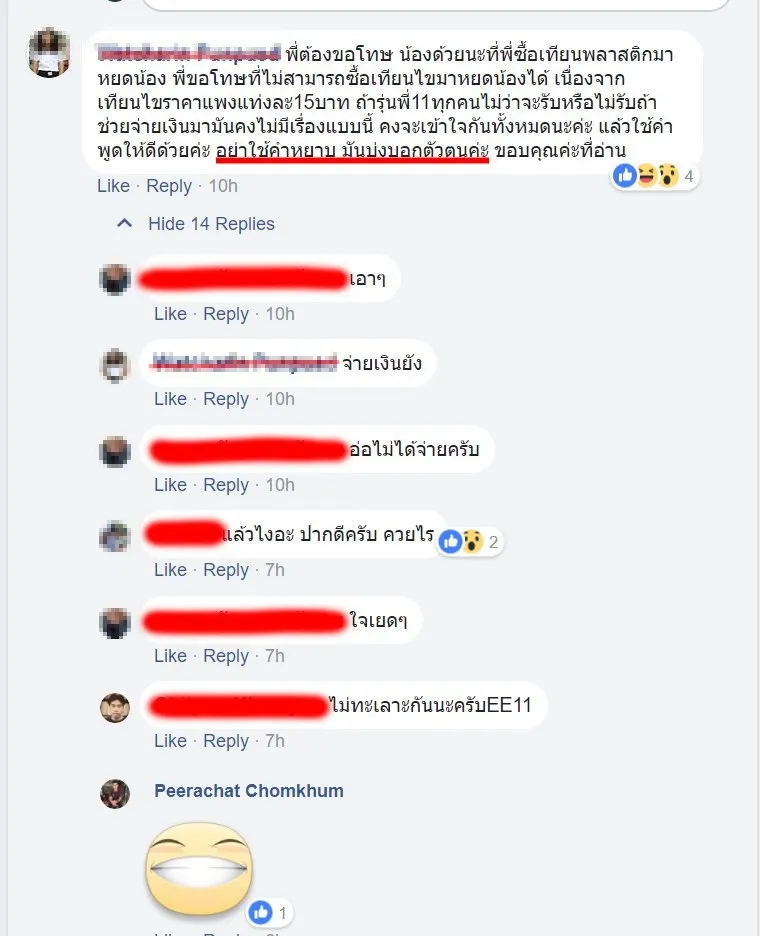Viewport: 760px width, 936px height.
Task: Open reactions on the 'ปากดีครับ' reply
Action: point(469,541)
